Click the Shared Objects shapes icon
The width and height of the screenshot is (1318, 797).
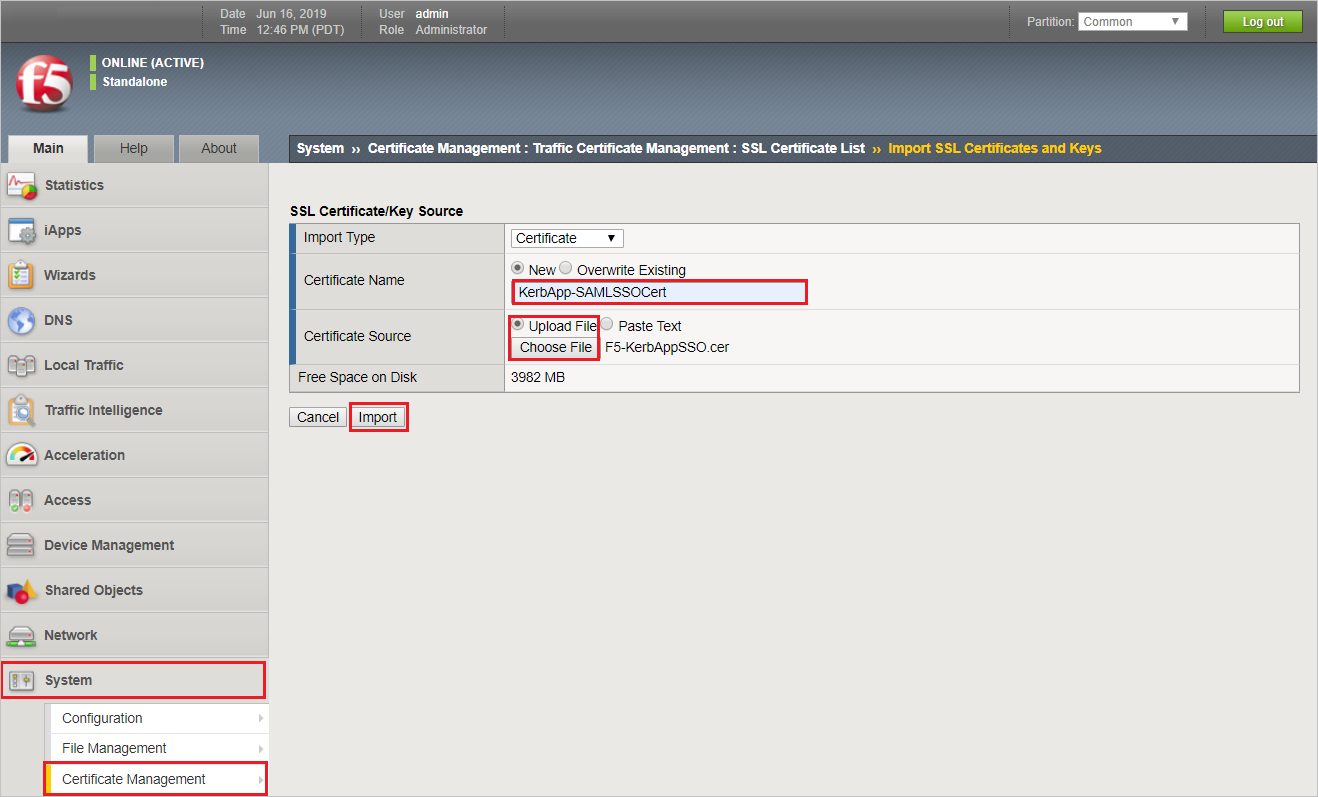click(x=22, y=590)
